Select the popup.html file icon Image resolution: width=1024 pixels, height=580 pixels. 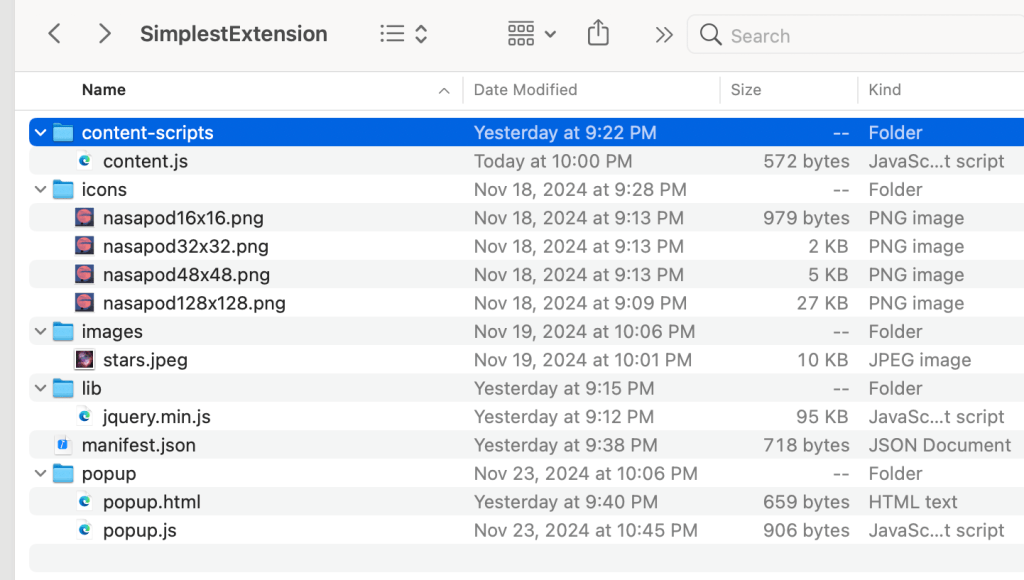point(85,502)
